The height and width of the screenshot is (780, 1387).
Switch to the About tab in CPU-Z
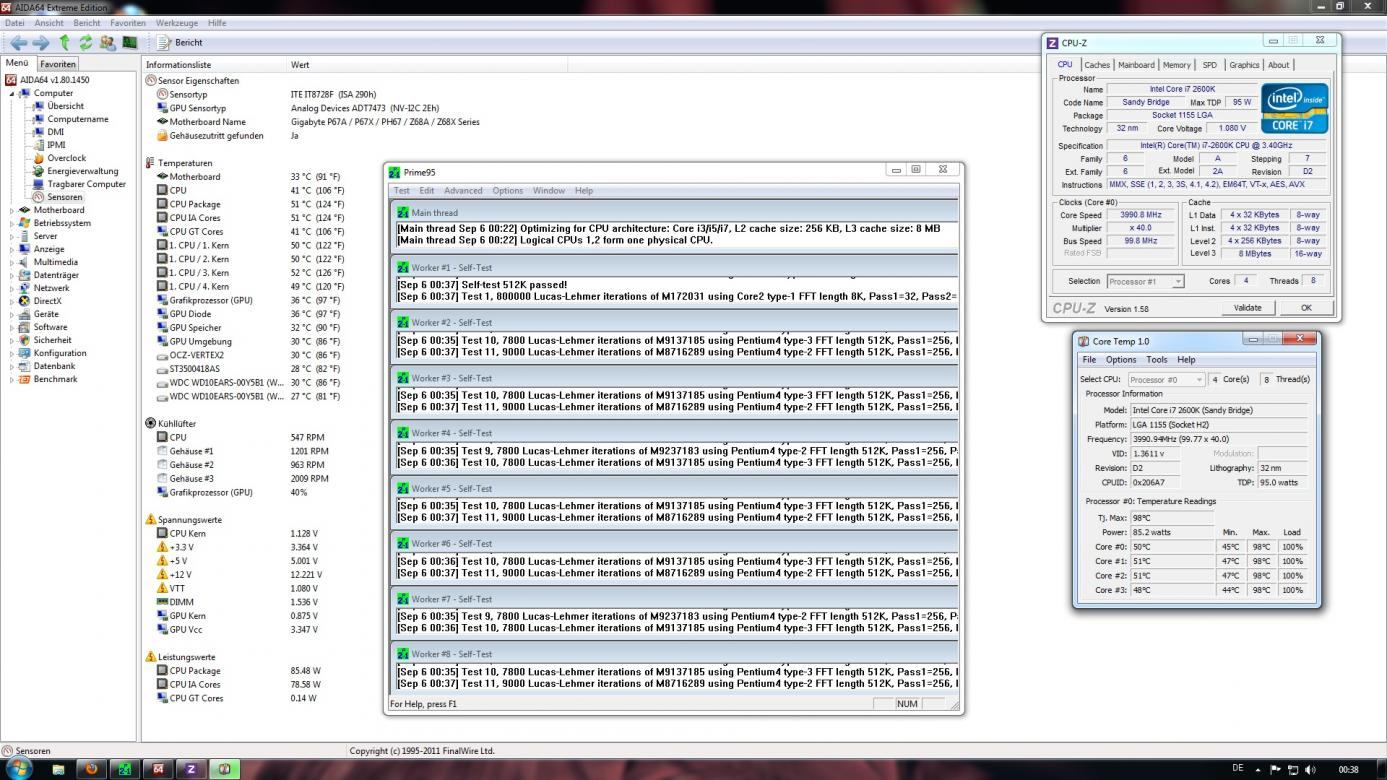1279,65
